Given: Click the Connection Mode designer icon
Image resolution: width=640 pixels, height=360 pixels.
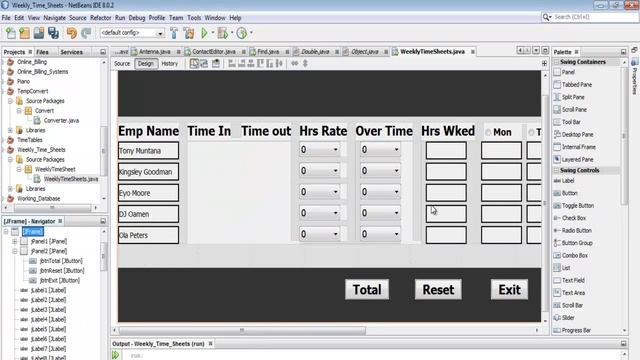Looking at the screenshot, I should coord(204,64).
